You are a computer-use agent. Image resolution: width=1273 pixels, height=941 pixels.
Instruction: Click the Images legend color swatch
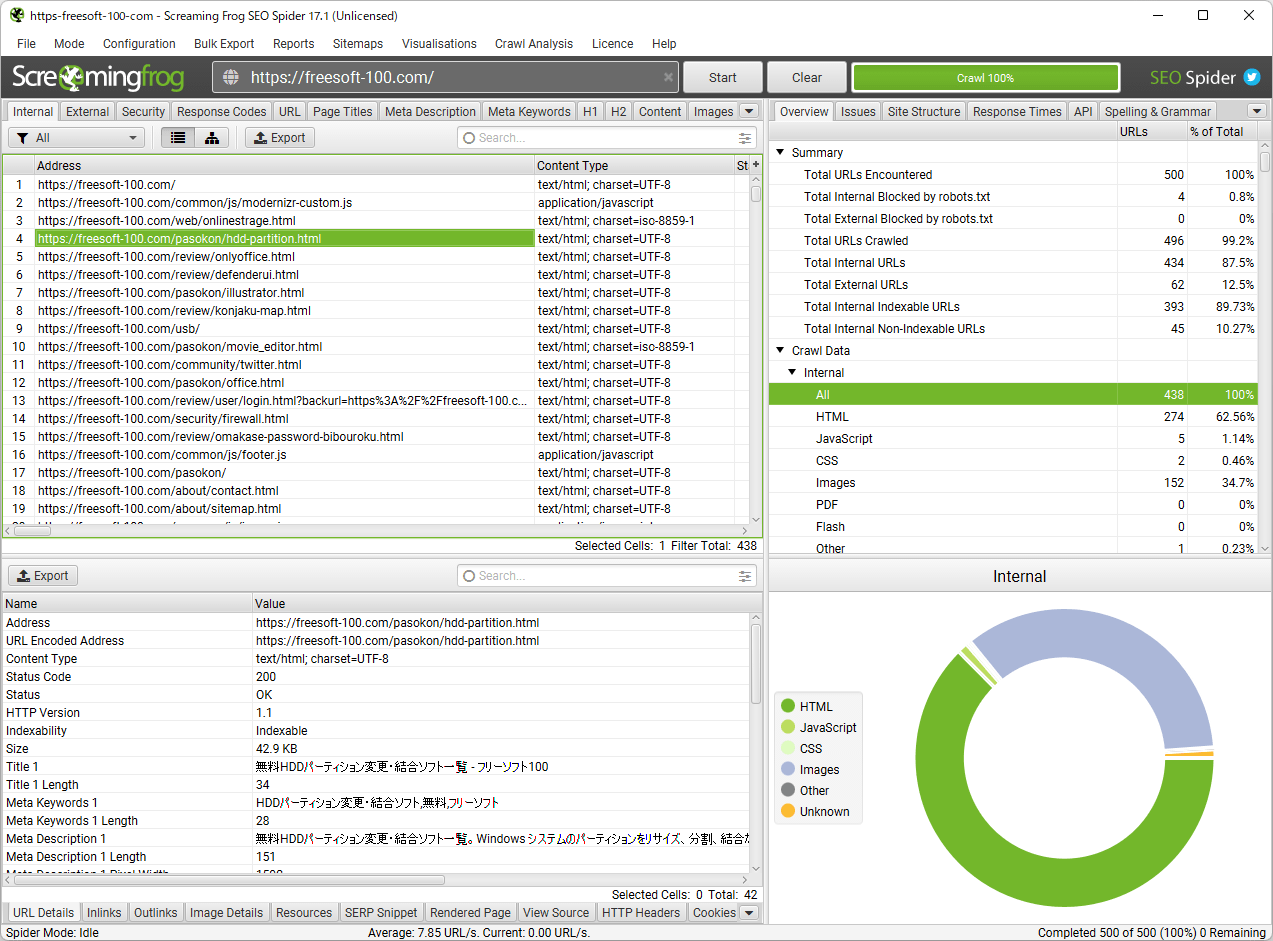(788, 770)
